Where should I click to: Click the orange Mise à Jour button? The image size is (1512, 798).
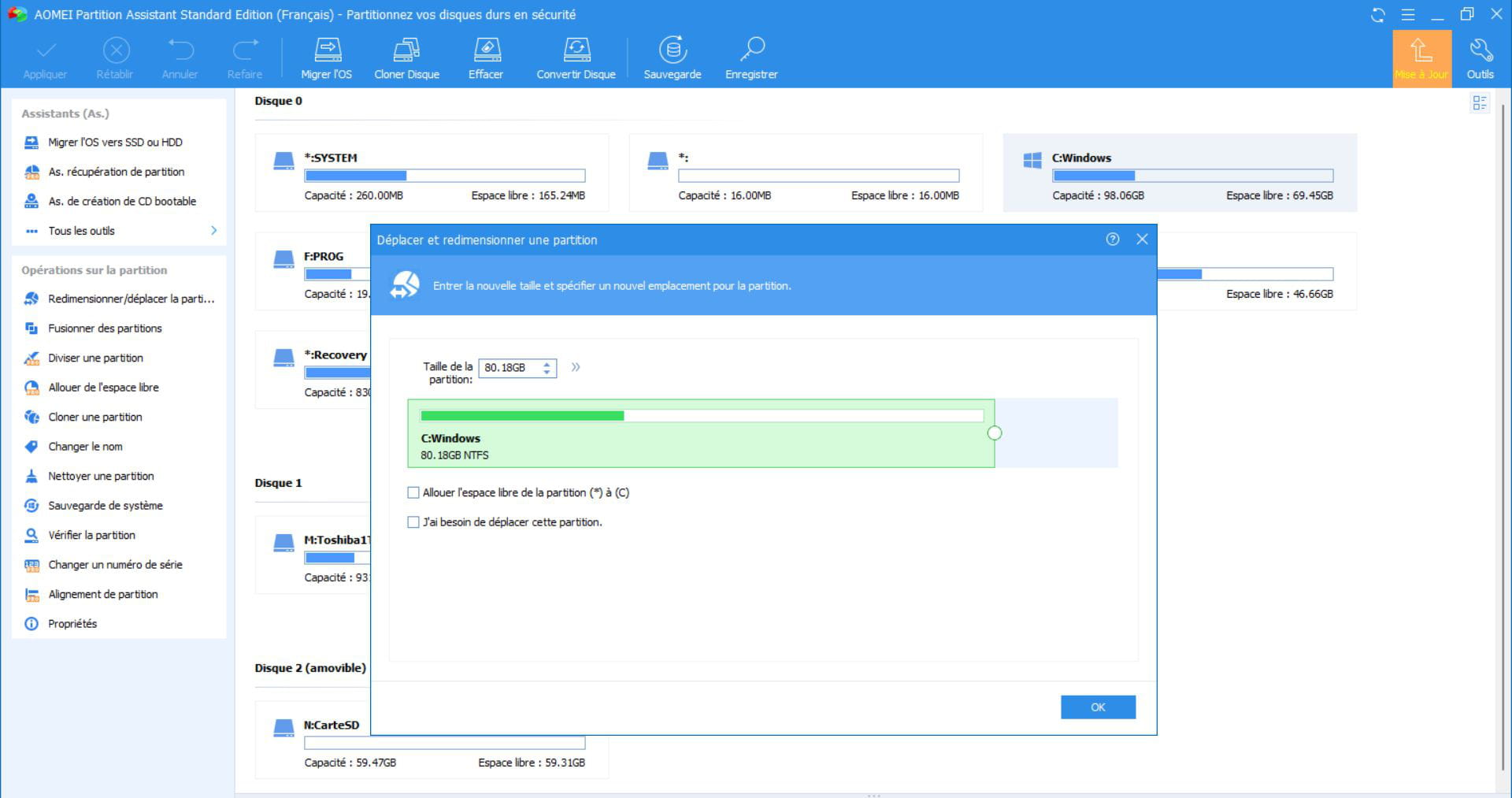(1421, 58)
